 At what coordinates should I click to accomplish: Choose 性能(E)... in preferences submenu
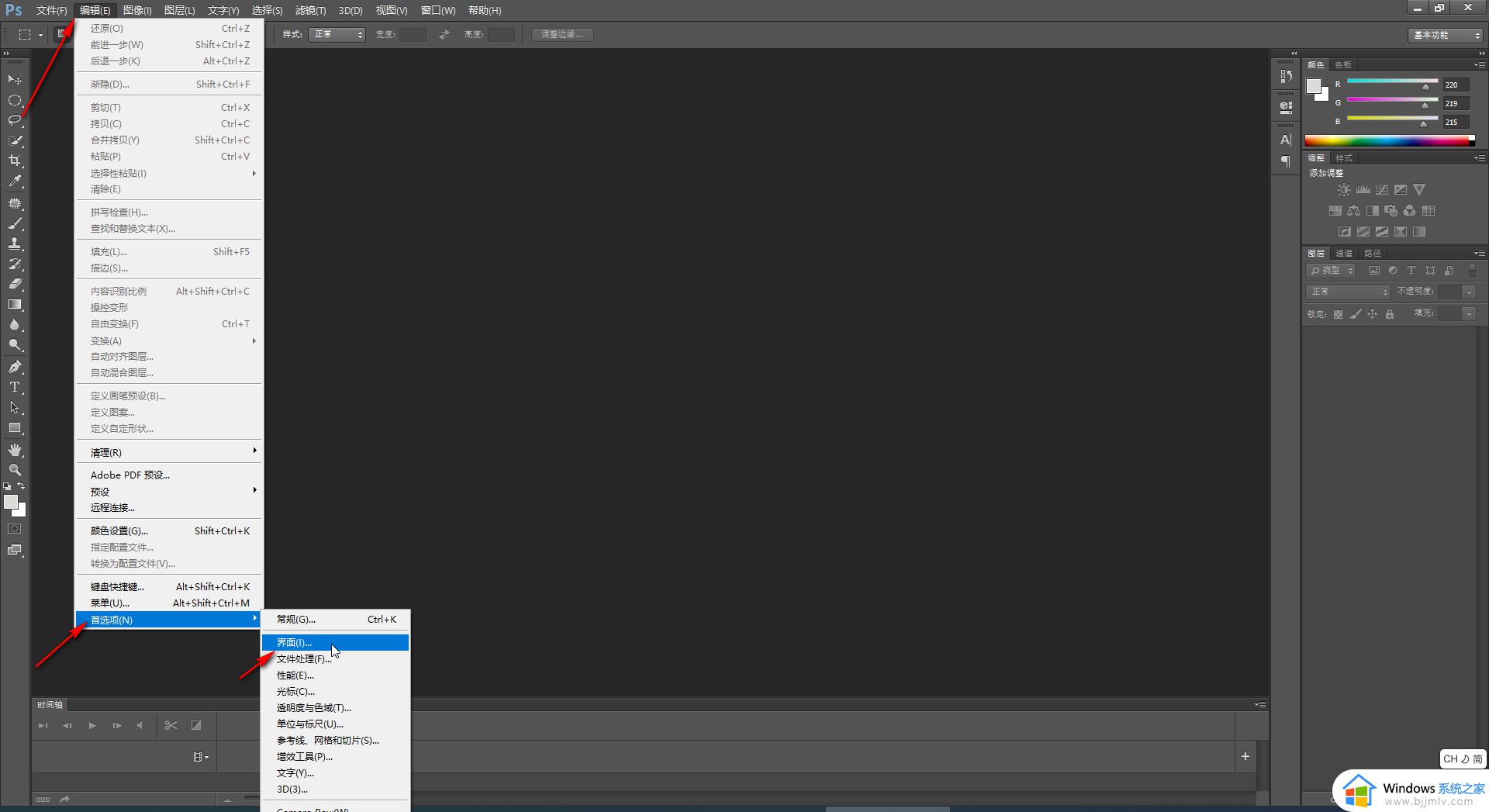335,675
